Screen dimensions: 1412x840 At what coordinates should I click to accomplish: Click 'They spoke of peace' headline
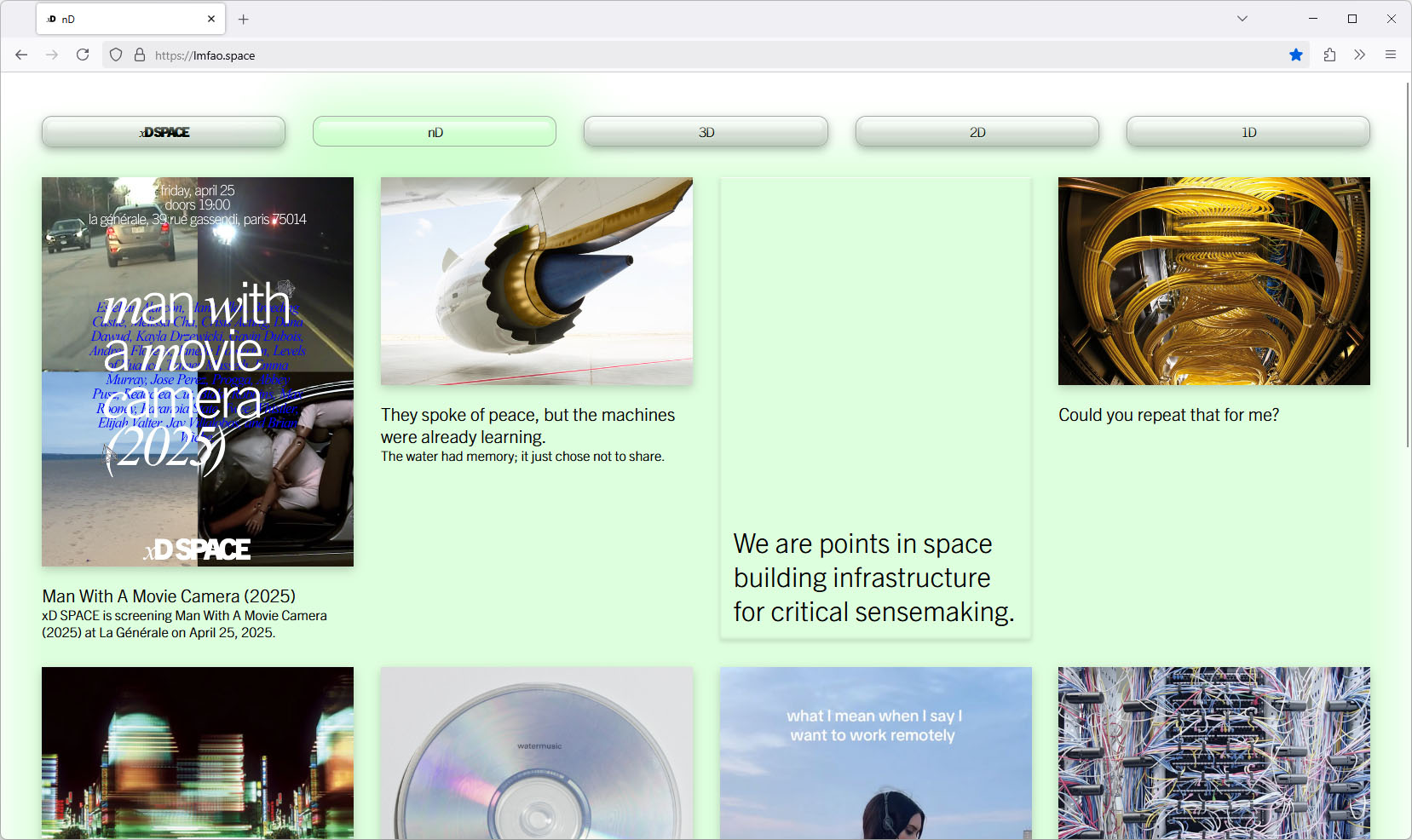[527, 426]
